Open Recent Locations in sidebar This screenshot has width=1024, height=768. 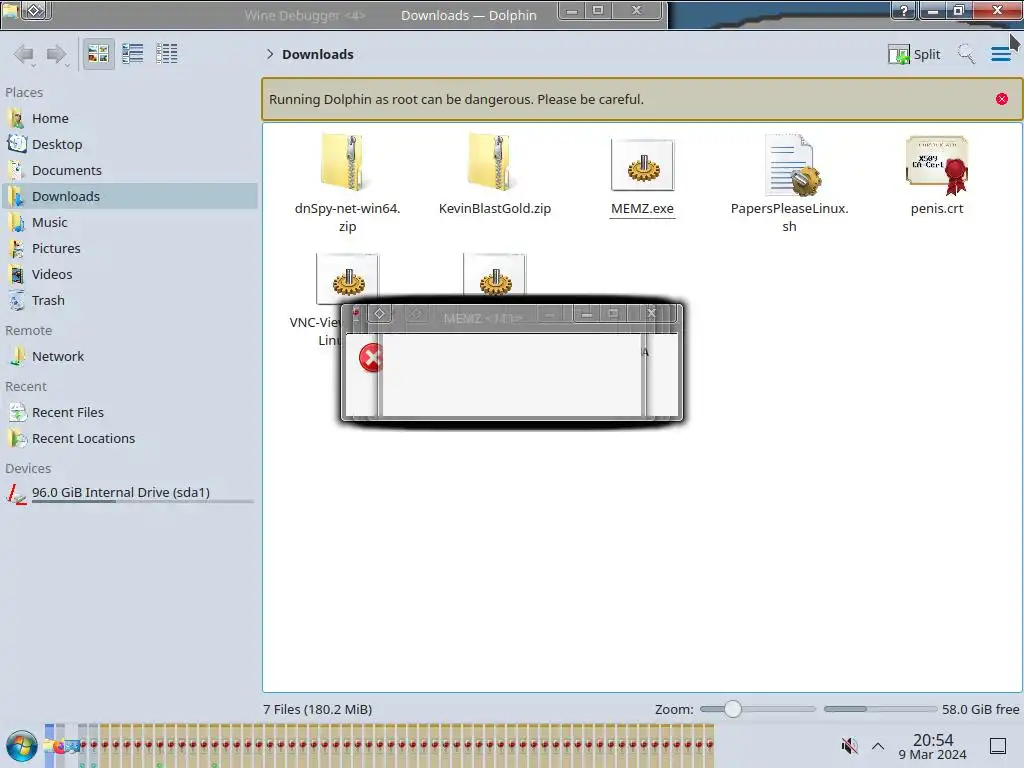click(129, 439)
